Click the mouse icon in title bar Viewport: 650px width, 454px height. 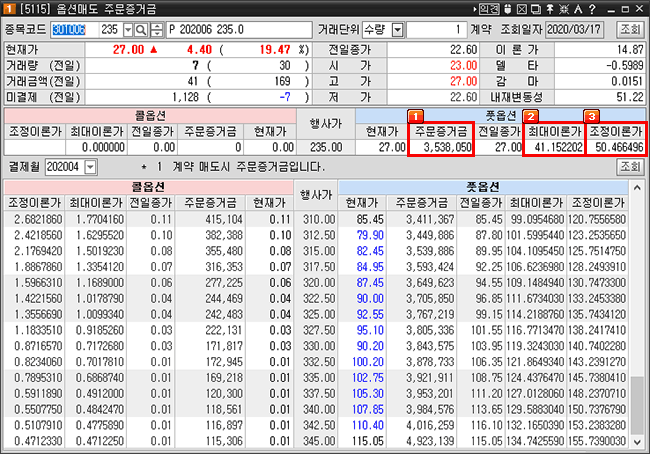pyautogui.click(x=507, y=9)
